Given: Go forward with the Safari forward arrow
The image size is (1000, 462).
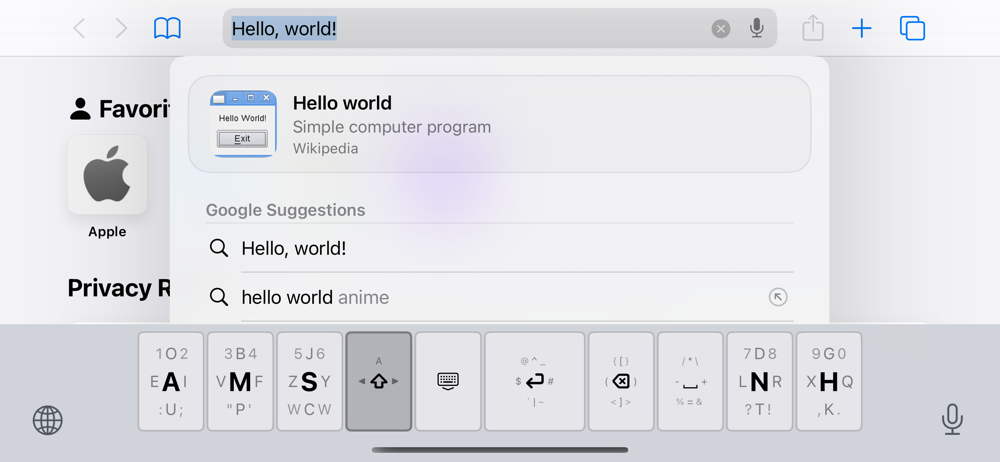Looking at the screenshot, I should click(121, 29).
